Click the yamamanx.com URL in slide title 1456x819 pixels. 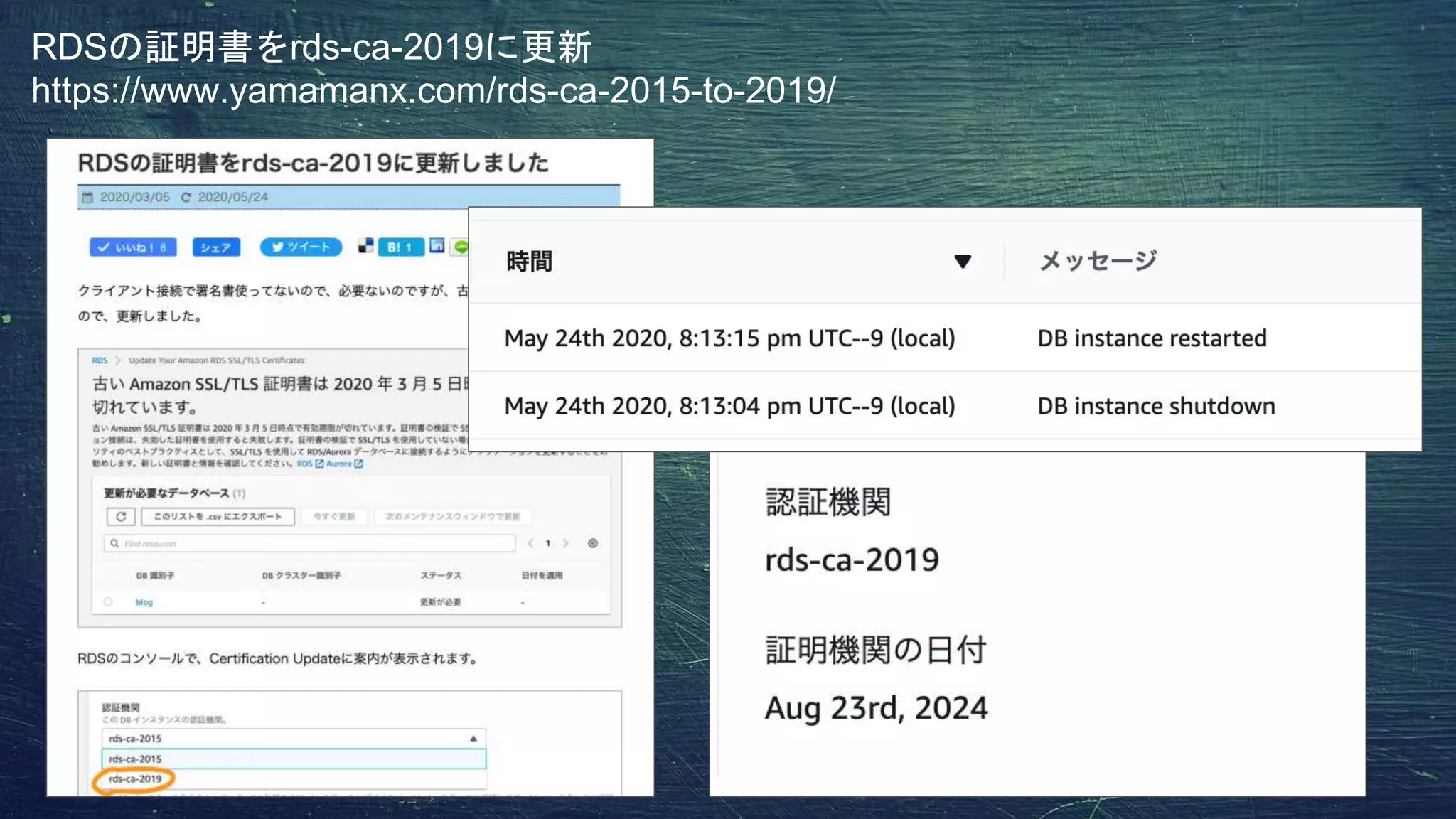coord(434,91)
